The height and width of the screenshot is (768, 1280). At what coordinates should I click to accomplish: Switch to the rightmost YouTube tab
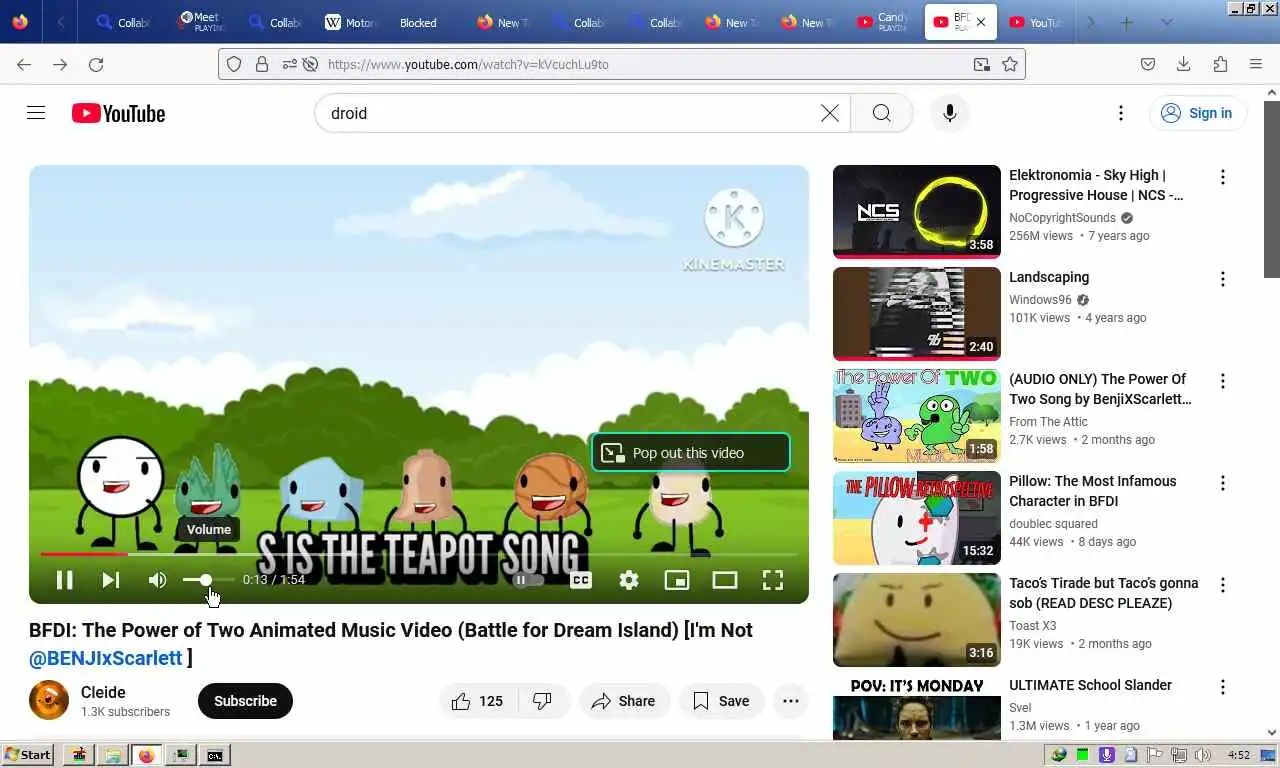click(x=1034, y=22)
